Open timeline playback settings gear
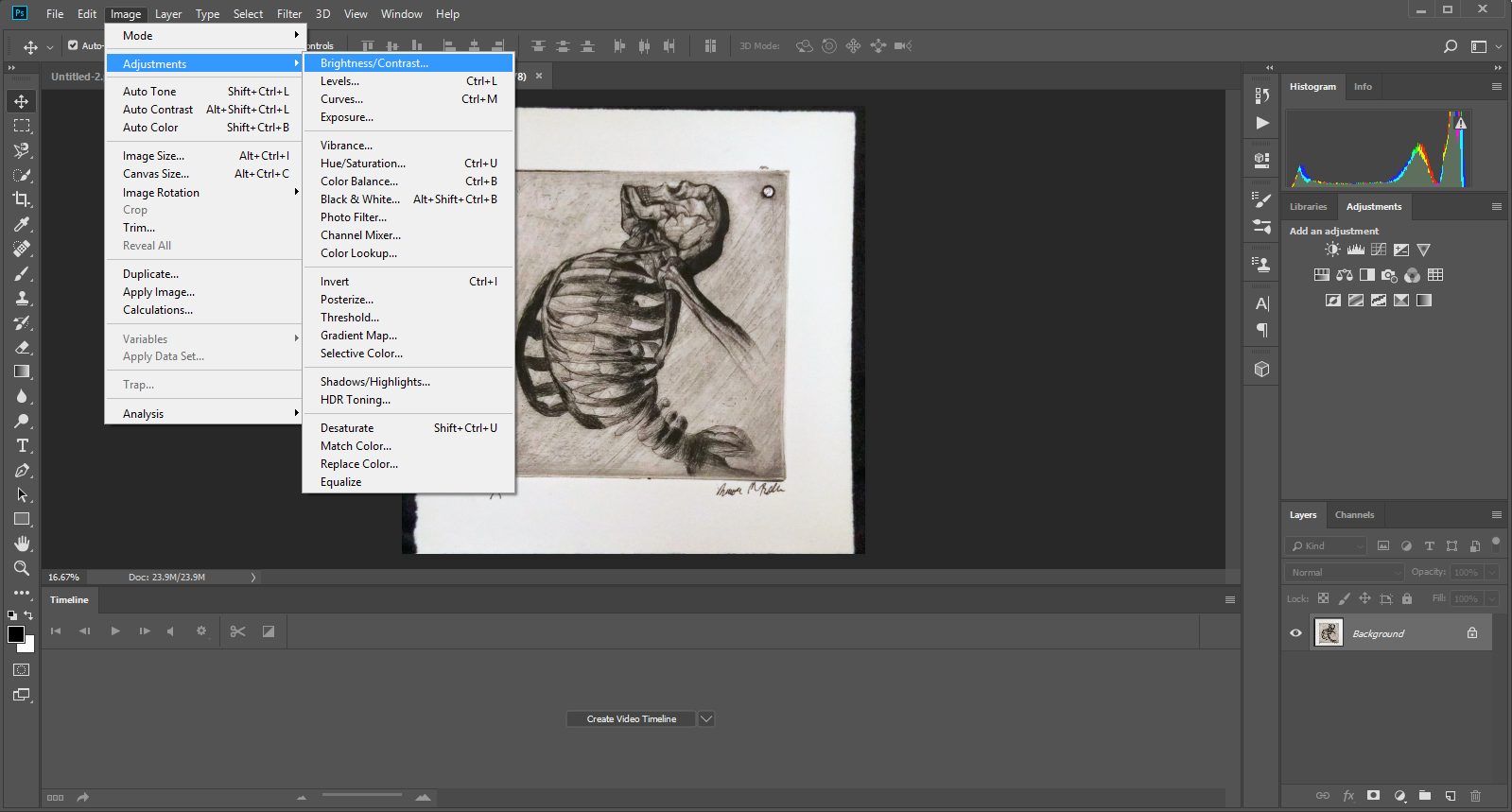 click(201, 631)
